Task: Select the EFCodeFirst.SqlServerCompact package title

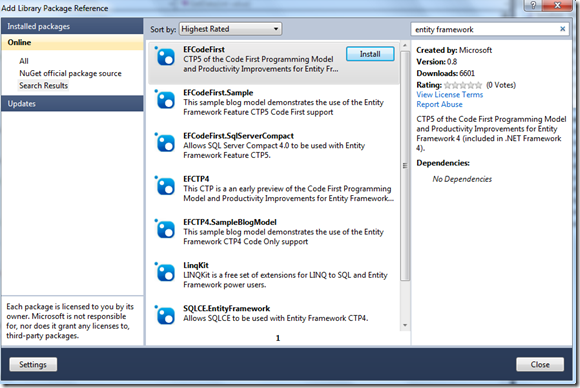Action: (x=238, y=136)
